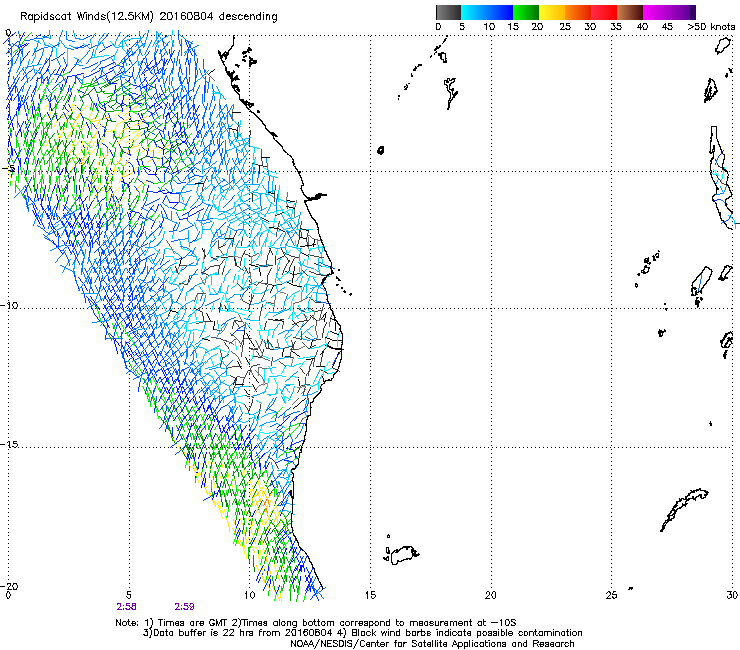Click the magenta 40–45 knots legend segment
Image resolution: width=740 pixels, height=650 pixels.
(656, 12)
